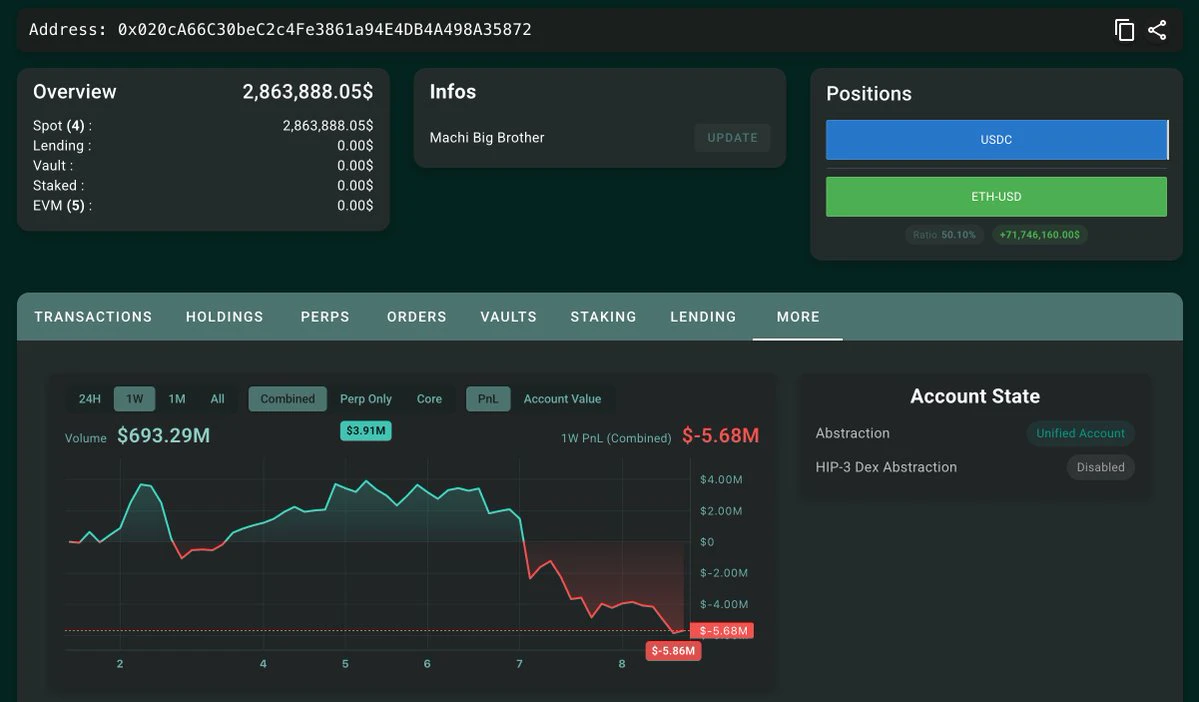Open the Holdings tab
1199x702 pixels.
(x=224, y=317)
